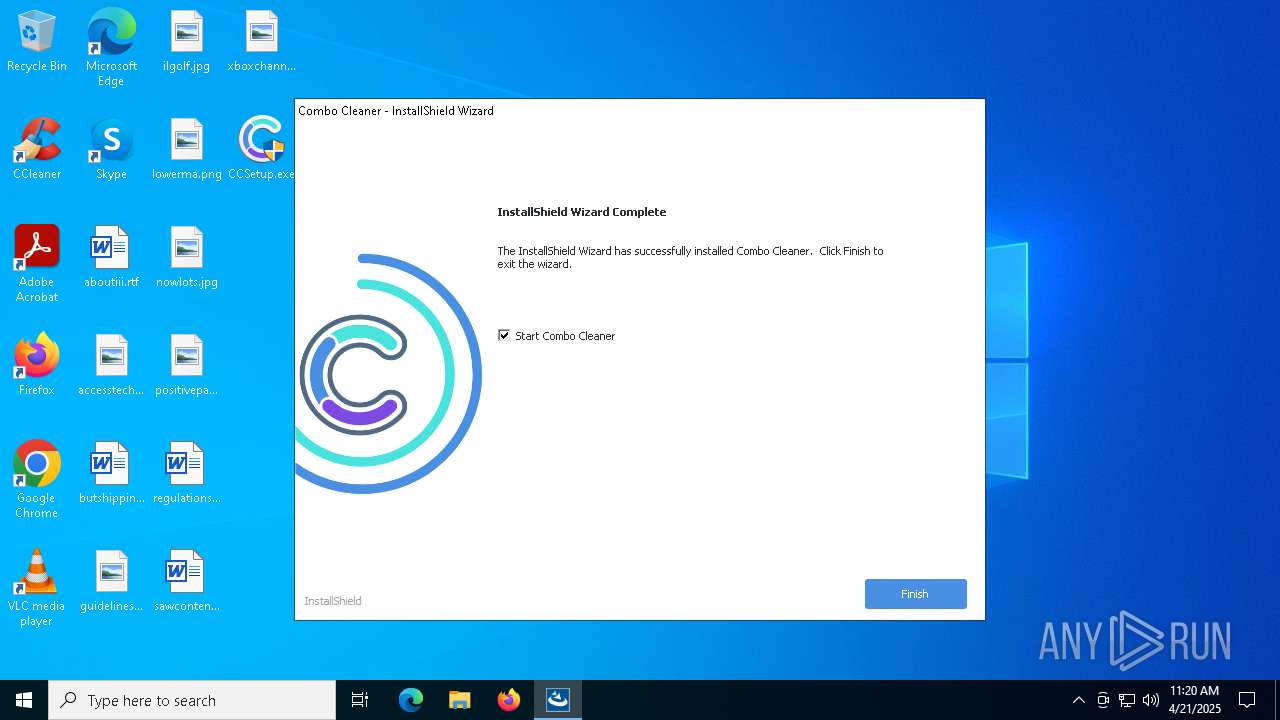Select sawconten... Word document

[x=187, y=582]
